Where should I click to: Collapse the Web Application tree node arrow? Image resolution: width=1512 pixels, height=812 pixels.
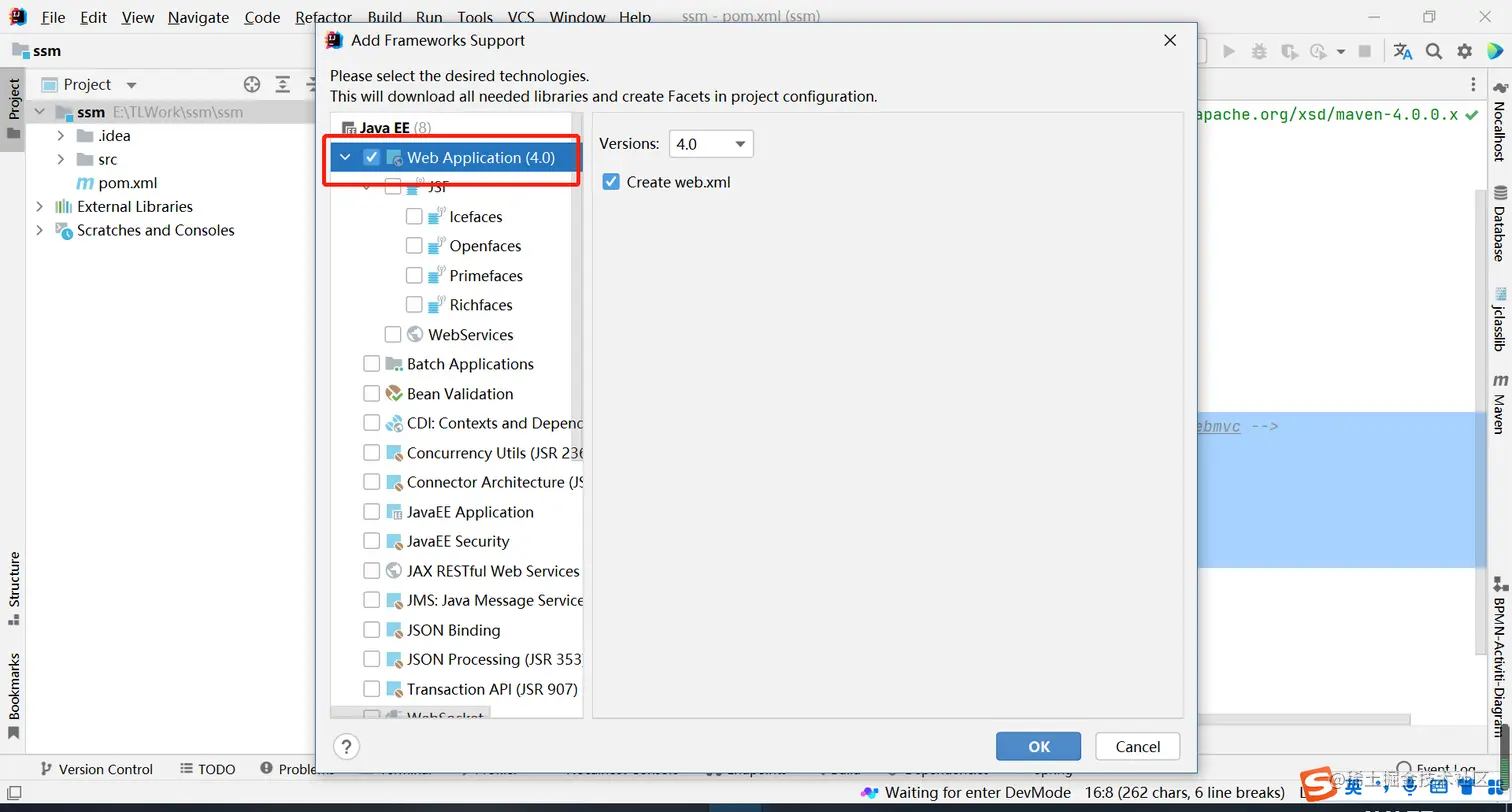pos(346,157)
